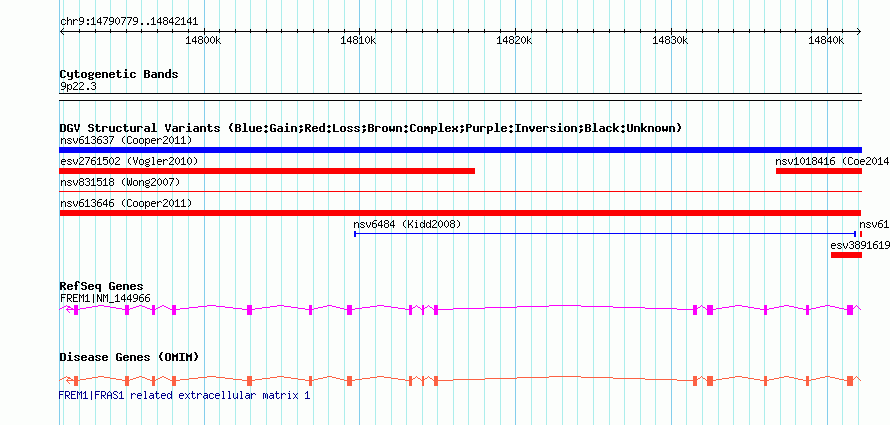
Task: Click the blue nsv613637 gain variant bar
Action: click(460, 150)
